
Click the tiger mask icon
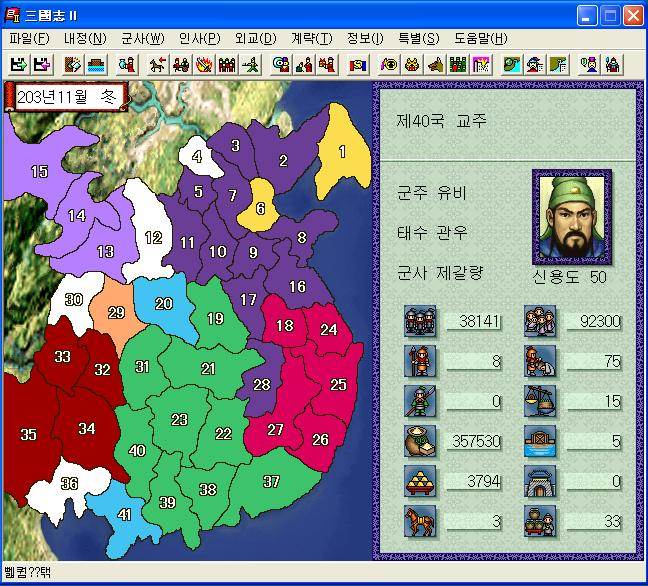point(412,64)
